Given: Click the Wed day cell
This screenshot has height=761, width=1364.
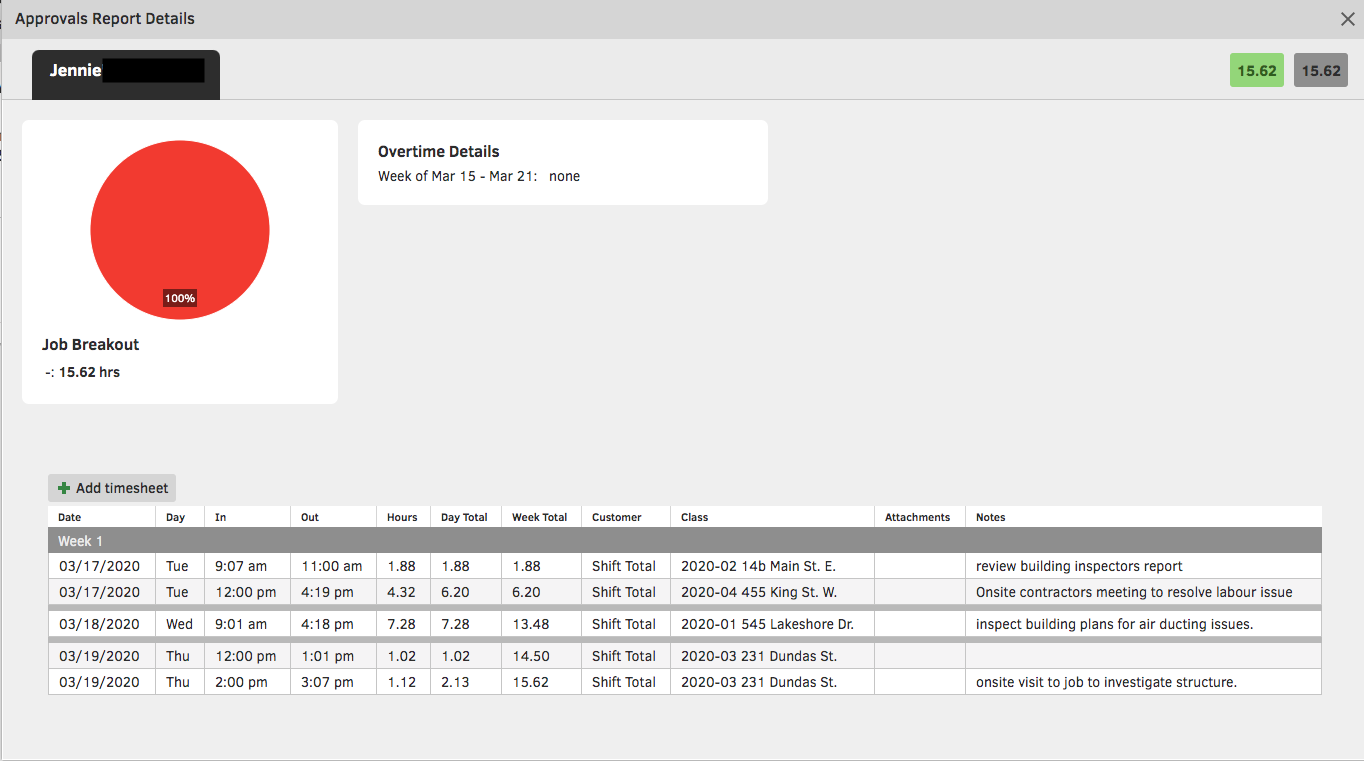Looking at the screenshot, I should pyautogui.click(x=180, y=624).
